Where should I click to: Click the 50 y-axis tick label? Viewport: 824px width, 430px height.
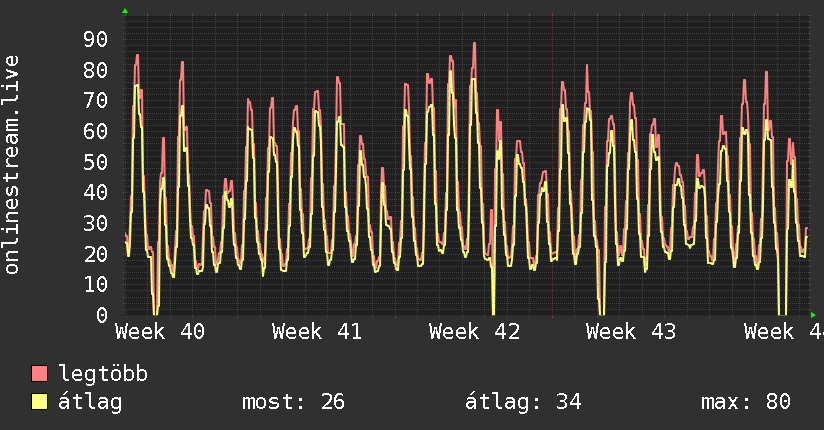96,162
